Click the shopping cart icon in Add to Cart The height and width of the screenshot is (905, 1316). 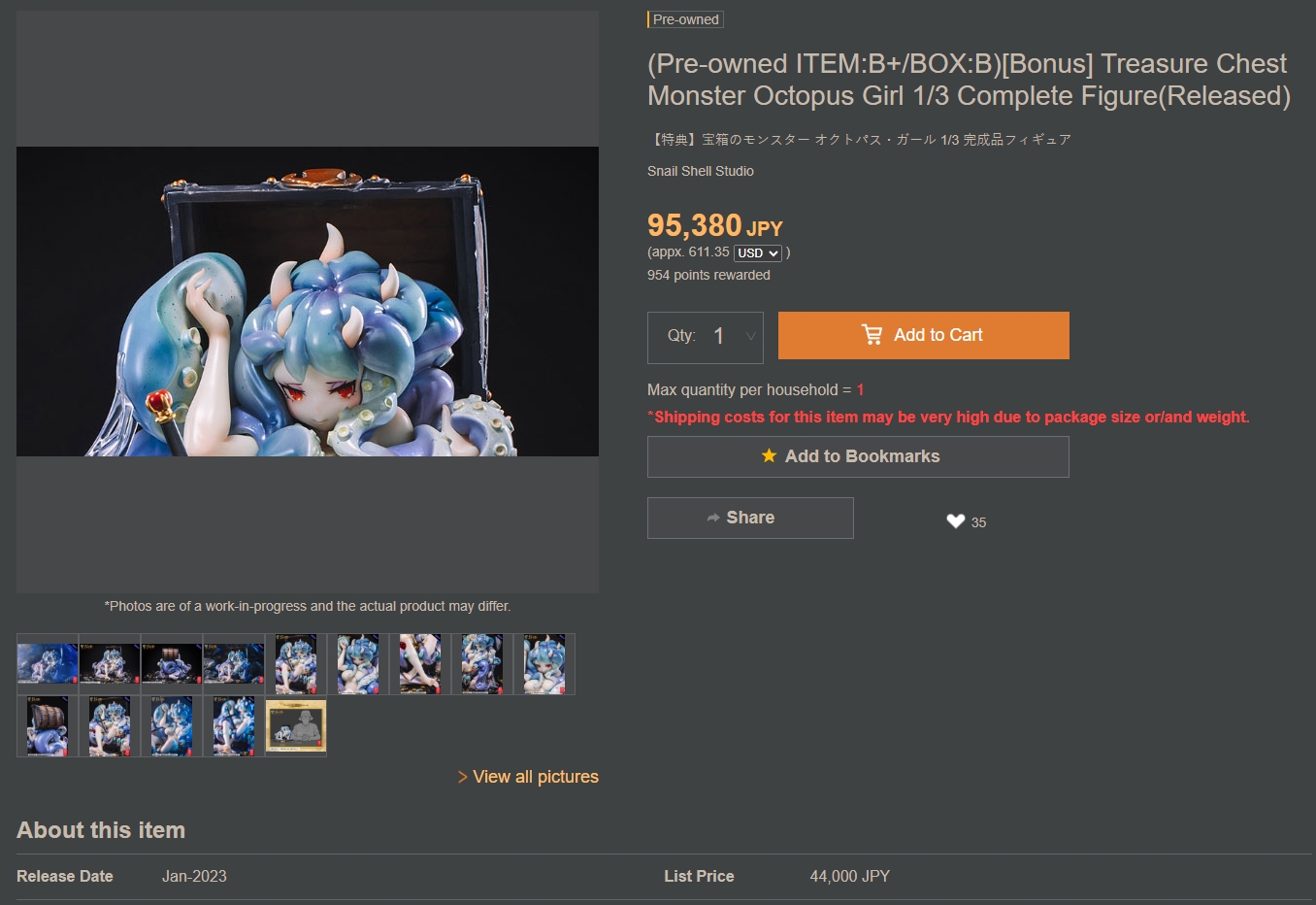(872, 335)
